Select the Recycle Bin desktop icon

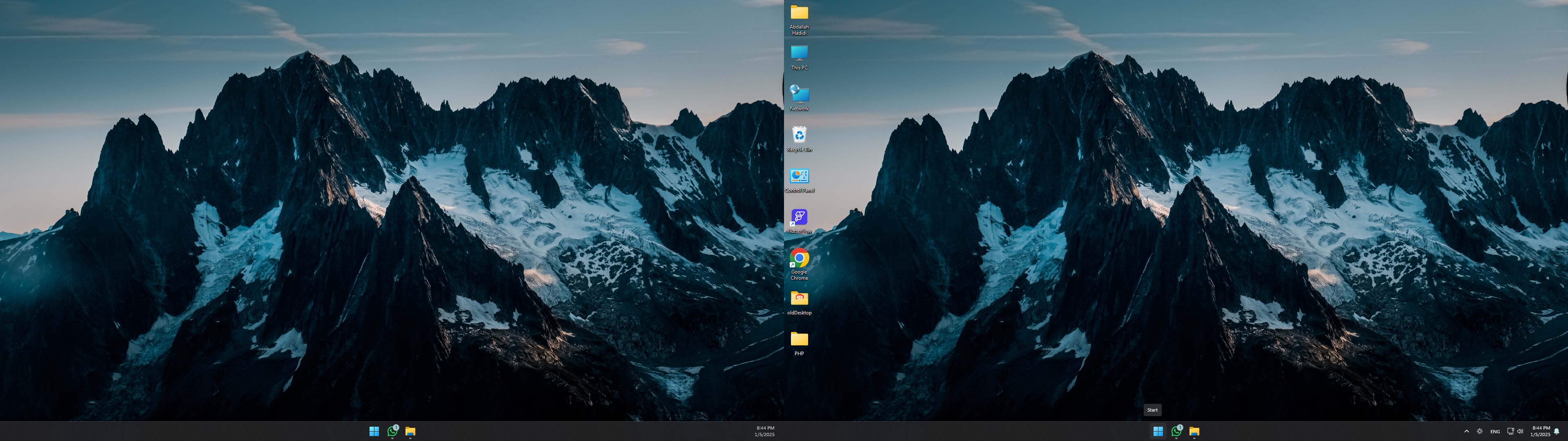click(x=799, y=139)
